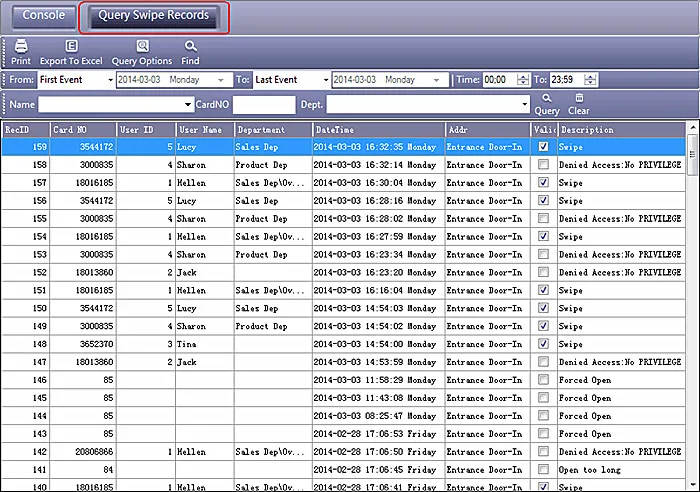The image size is (700, 492).
Task: Click Hellen in record 157
Action: pos(192,183)
